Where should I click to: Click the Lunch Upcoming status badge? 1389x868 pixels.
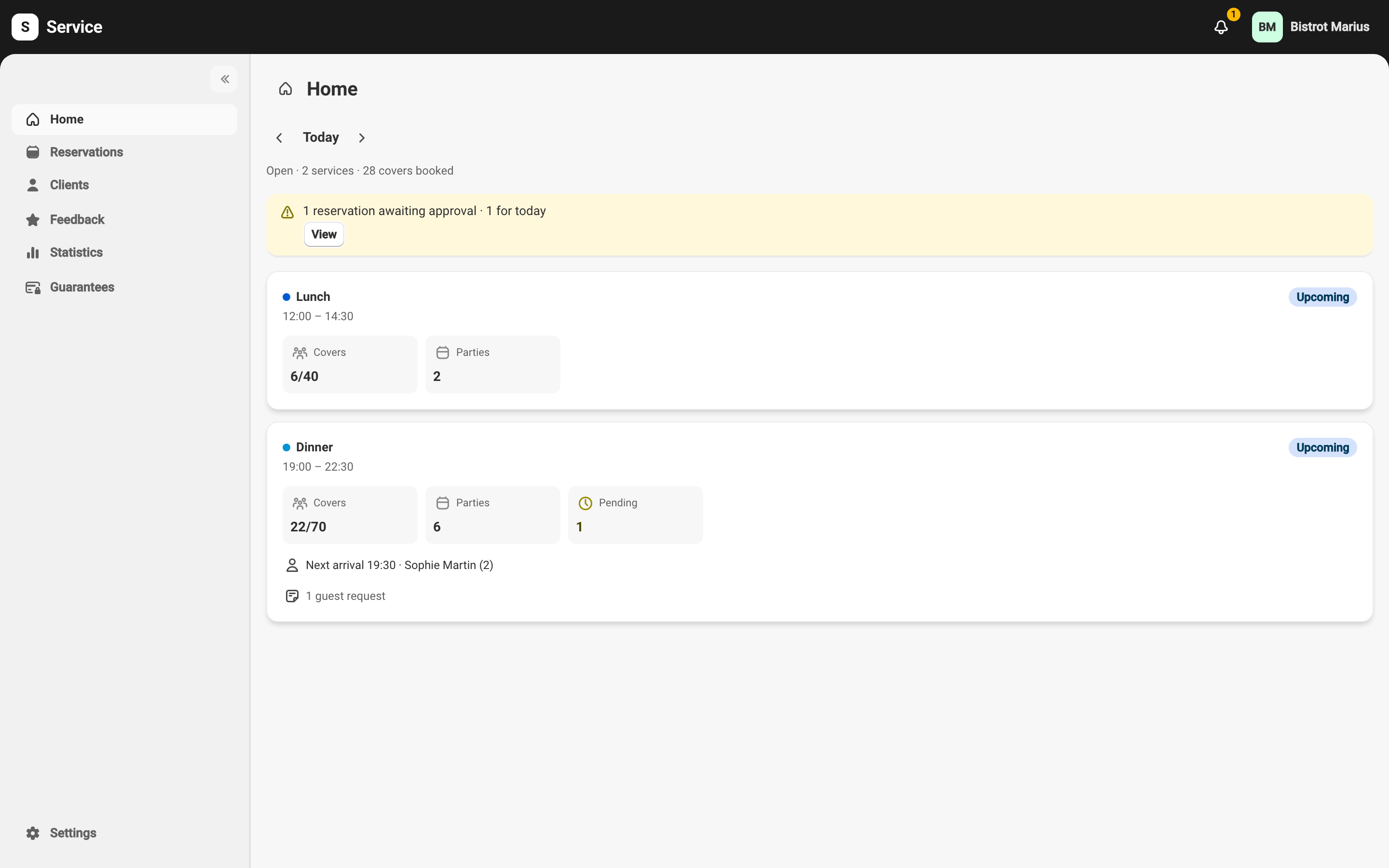(x=1322, y=298)
